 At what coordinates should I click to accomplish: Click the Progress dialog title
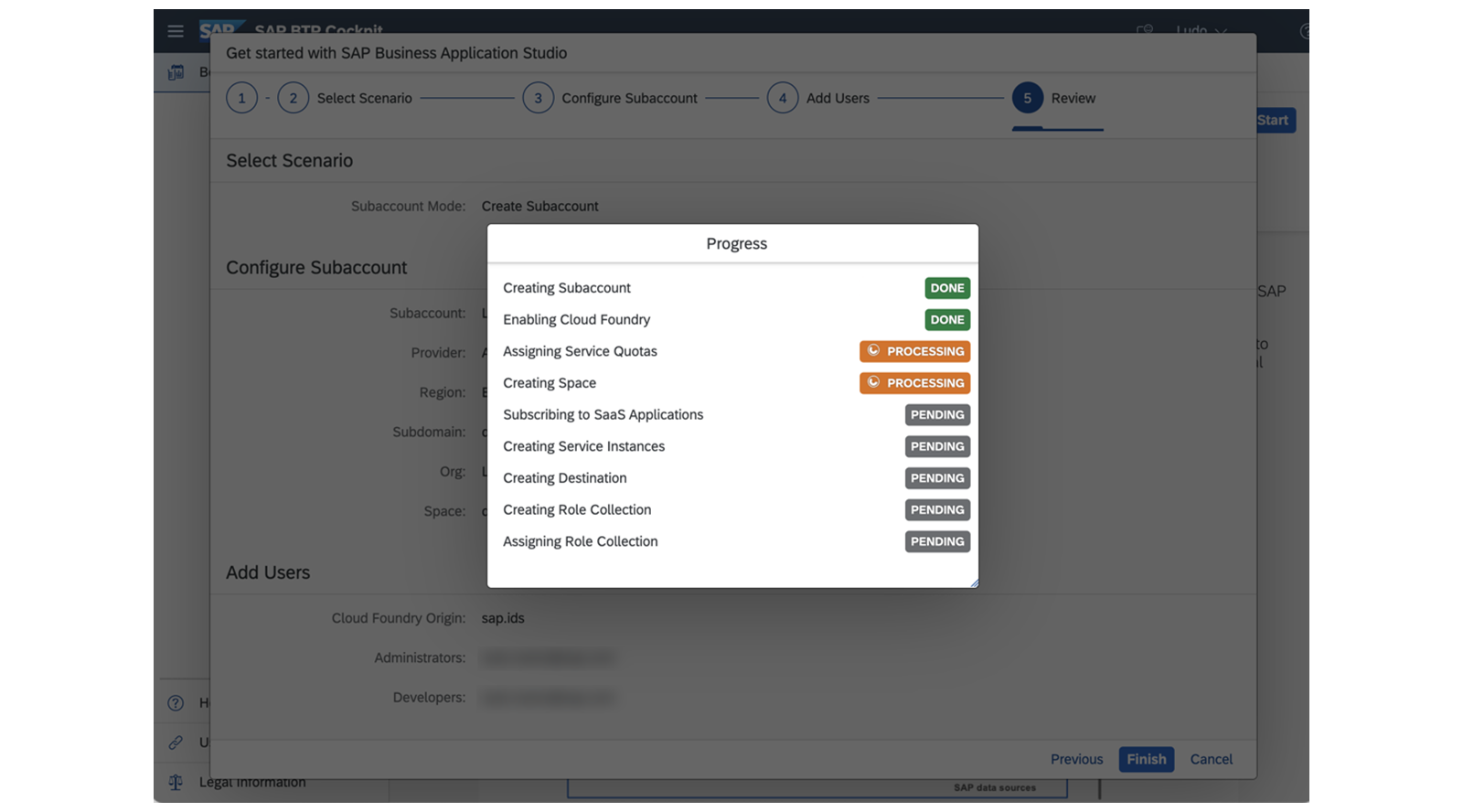[x=736, y=244]
